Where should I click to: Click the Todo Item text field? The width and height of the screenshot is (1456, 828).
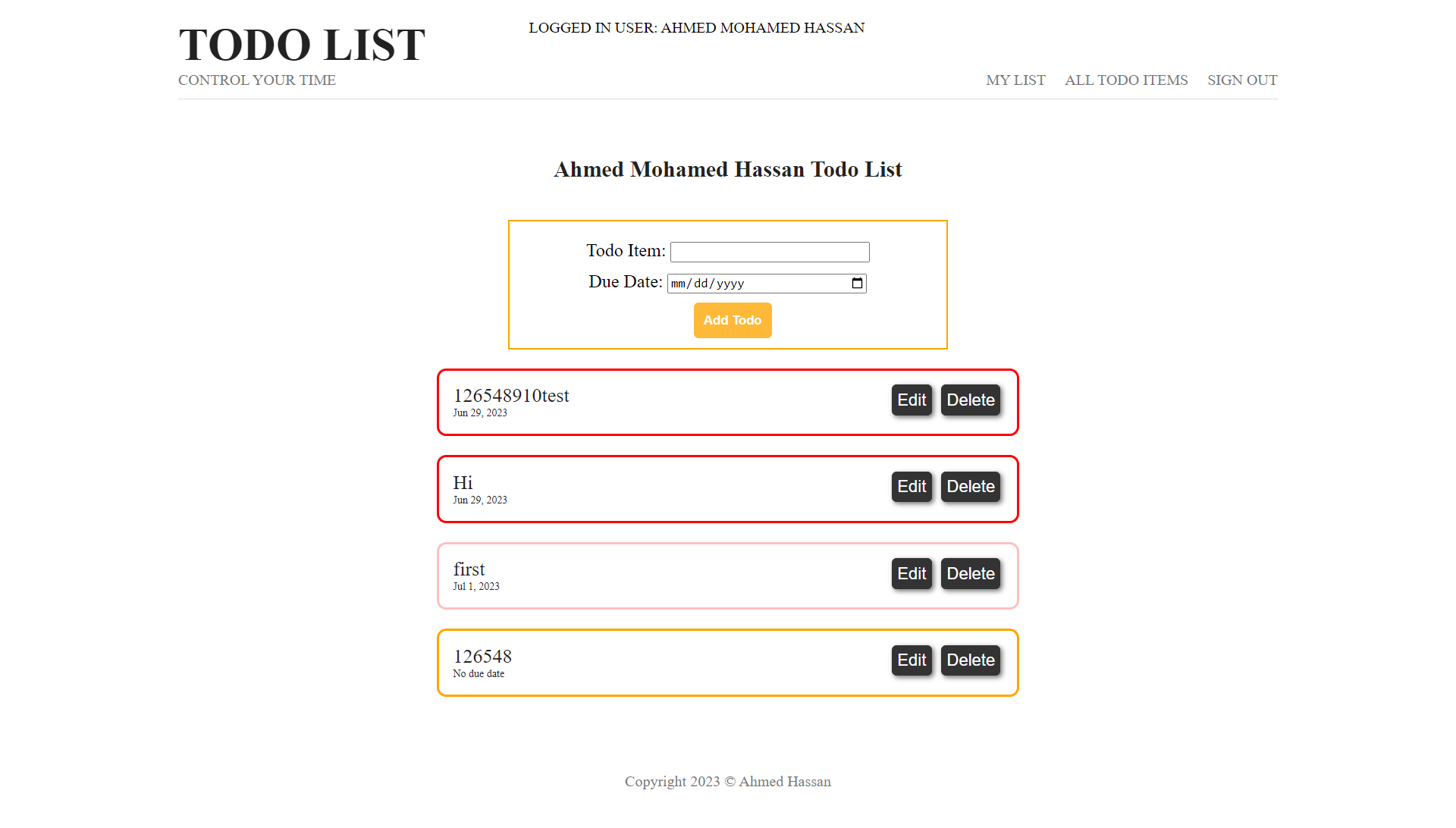point(769,252)
